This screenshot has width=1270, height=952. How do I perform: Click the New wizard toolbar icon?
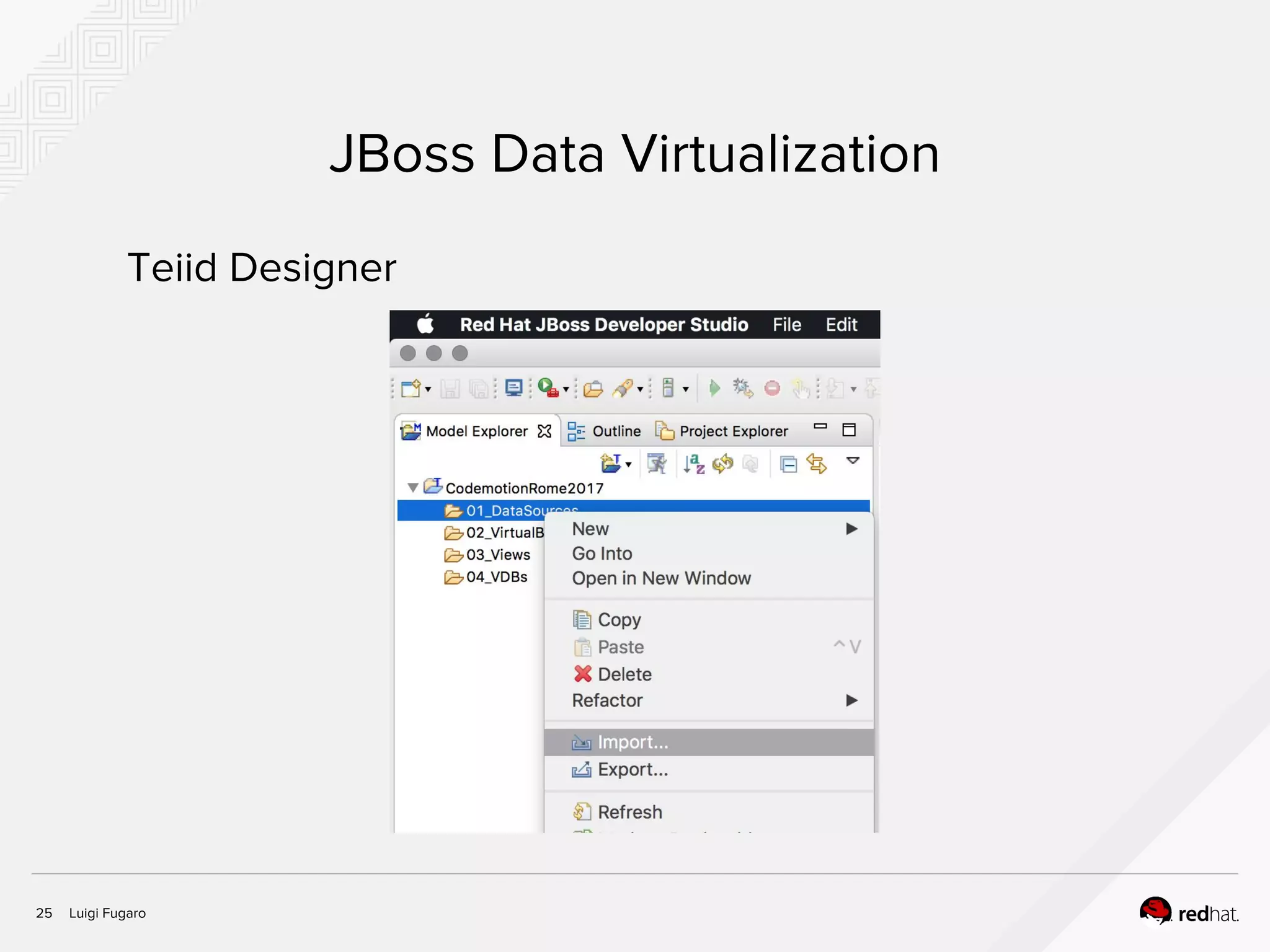[411, 389]
